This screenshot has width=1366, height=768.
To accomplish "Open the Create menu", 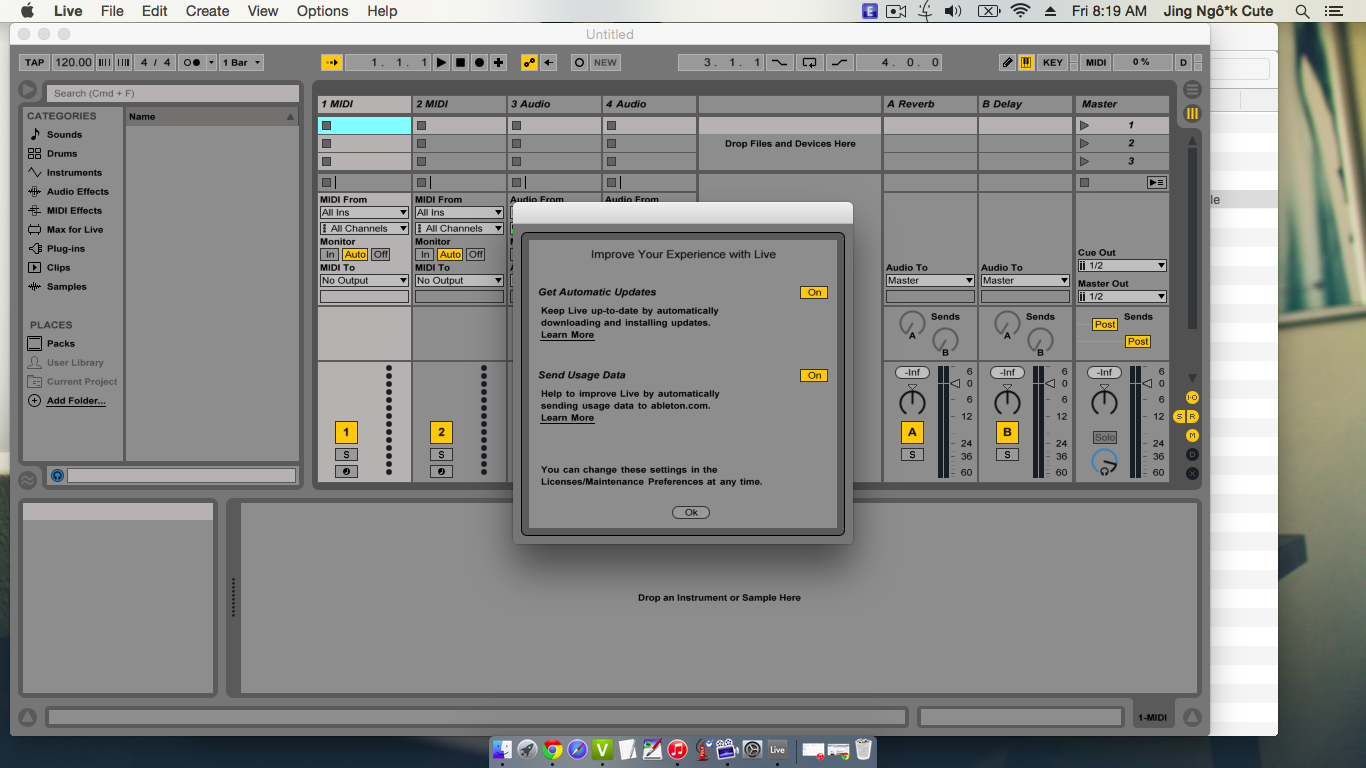I will pyautogui.click(x=208, y=11).
